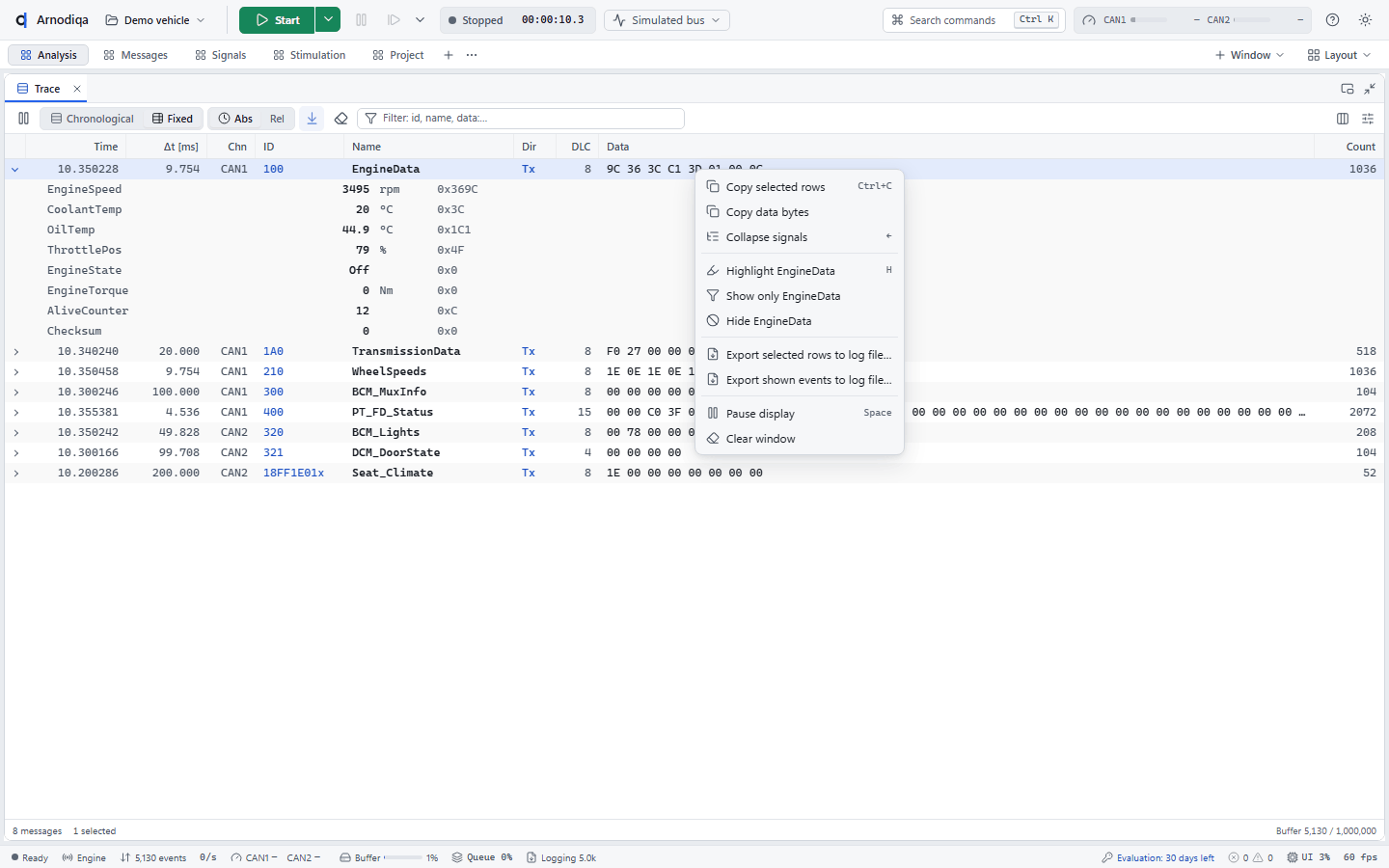The image size is (1389, 868).
Task: Click the pause measurement icon beside Start
Action: (362, 20)
